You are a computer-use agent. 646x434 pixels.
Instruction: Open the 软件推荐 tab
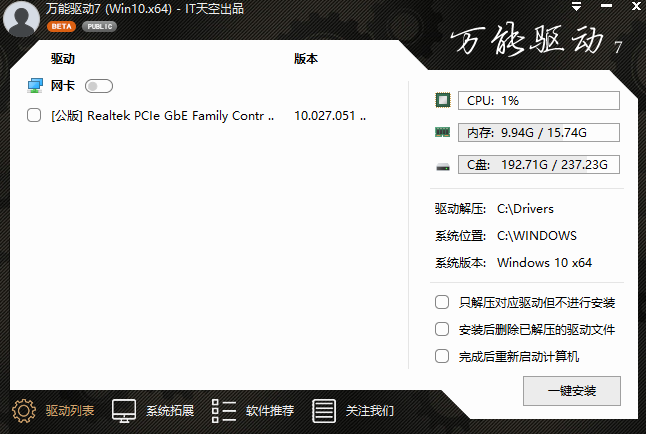click(253, 411)
